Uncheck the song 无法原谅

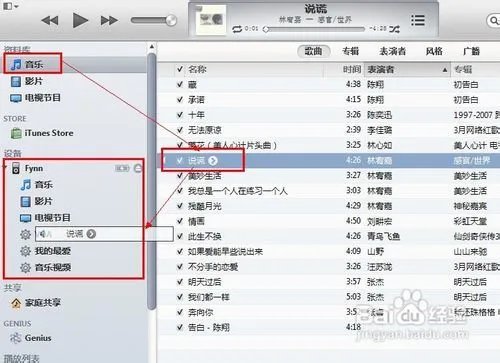pos(180,130)
